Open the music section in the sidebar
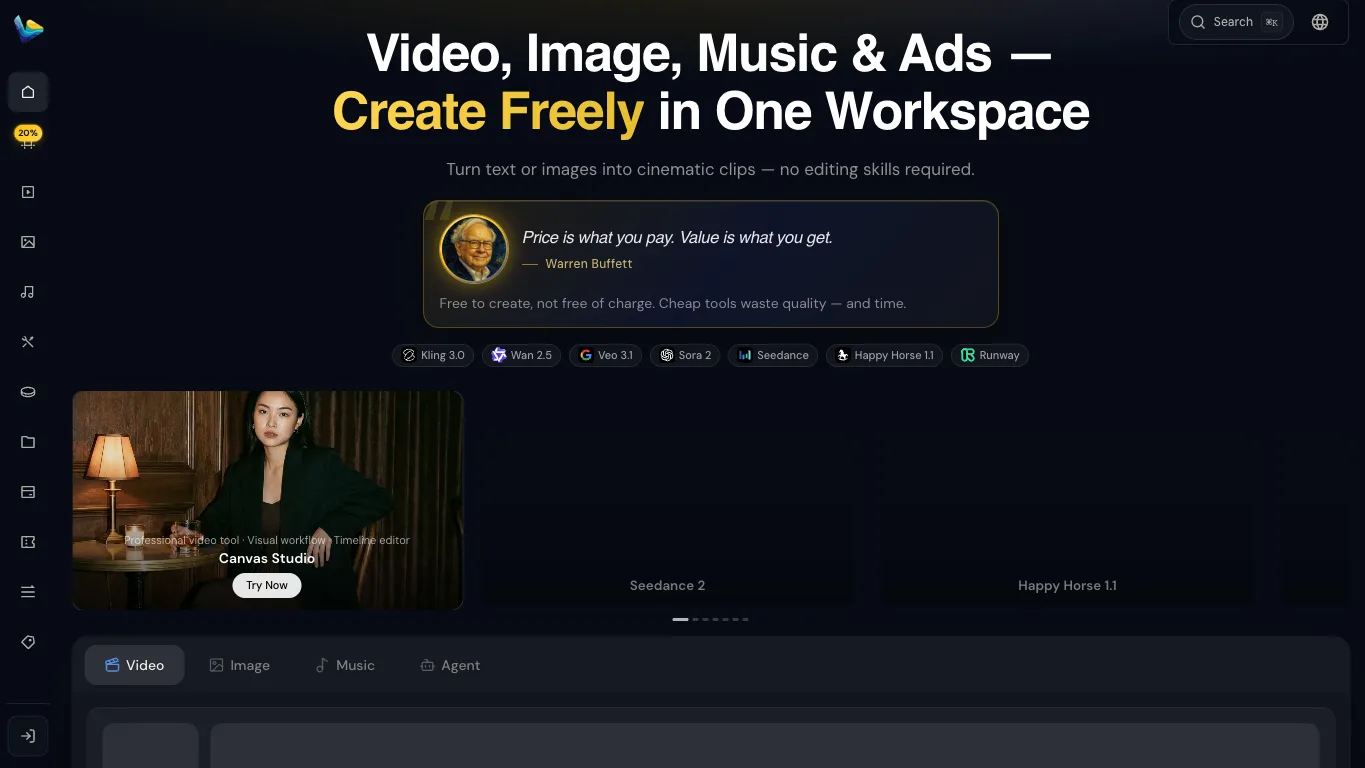This screenshot has height=768, width=1365. click(28, 292)
